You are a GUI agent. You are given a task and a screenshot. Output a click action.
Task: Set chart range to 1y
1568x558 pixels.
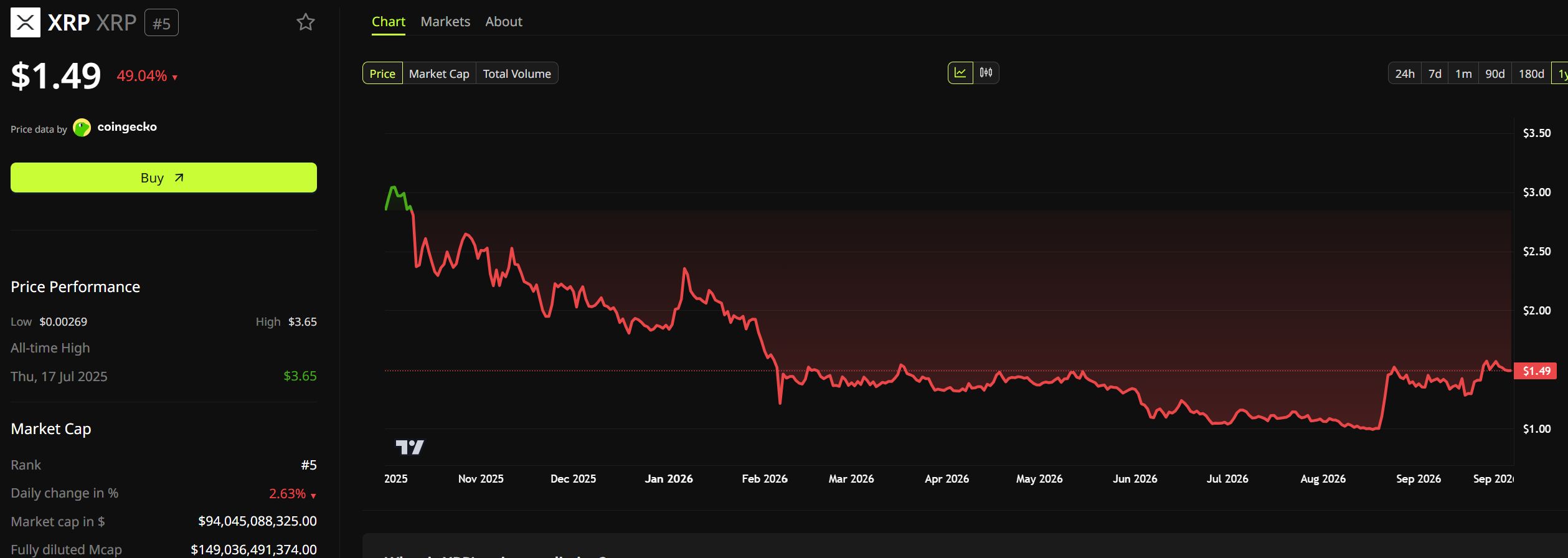coord(1561,73)
